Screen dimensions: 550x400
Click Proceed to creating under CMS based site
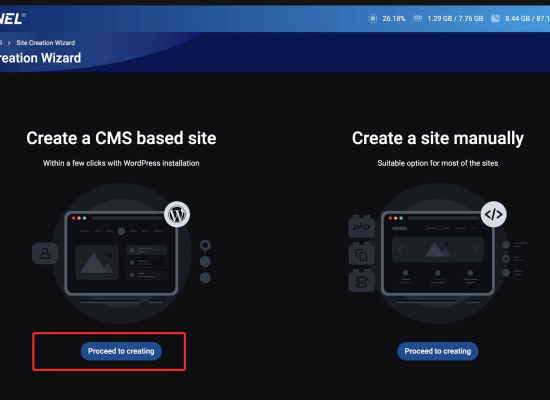pos(121,351)
